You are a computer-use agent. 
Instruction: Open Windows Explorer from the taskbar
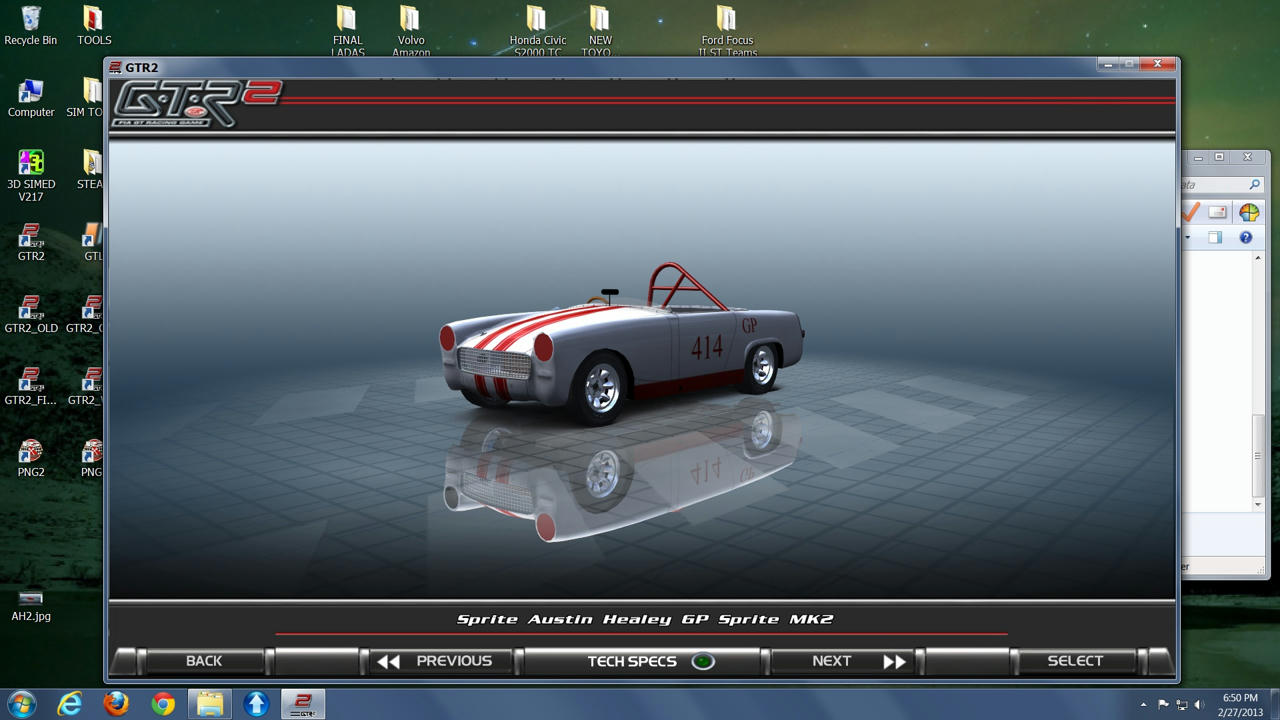(210, 704)
